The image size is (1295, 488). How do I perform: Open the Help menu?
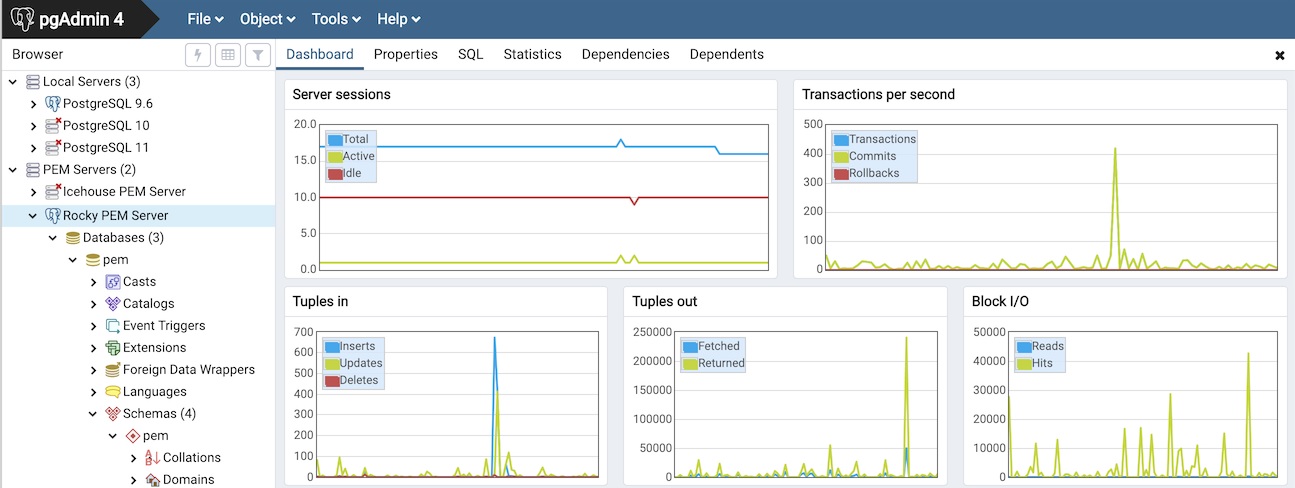(x=398, y=19)
